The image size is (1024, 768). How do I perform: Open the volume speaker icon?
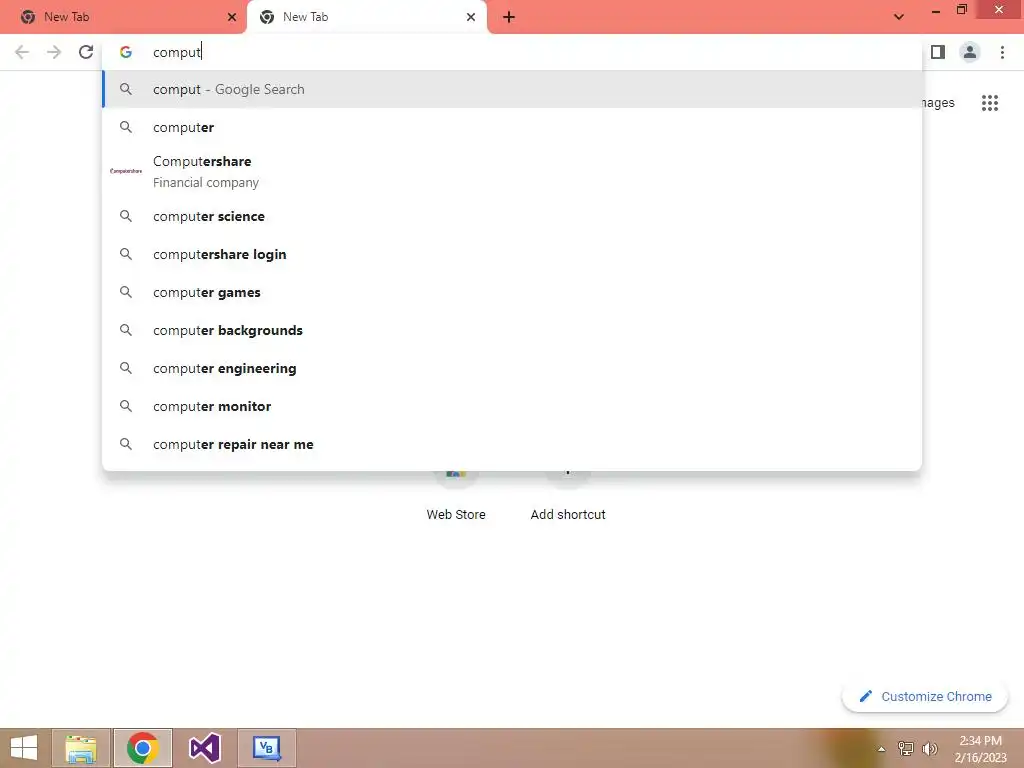click(929, 748)
